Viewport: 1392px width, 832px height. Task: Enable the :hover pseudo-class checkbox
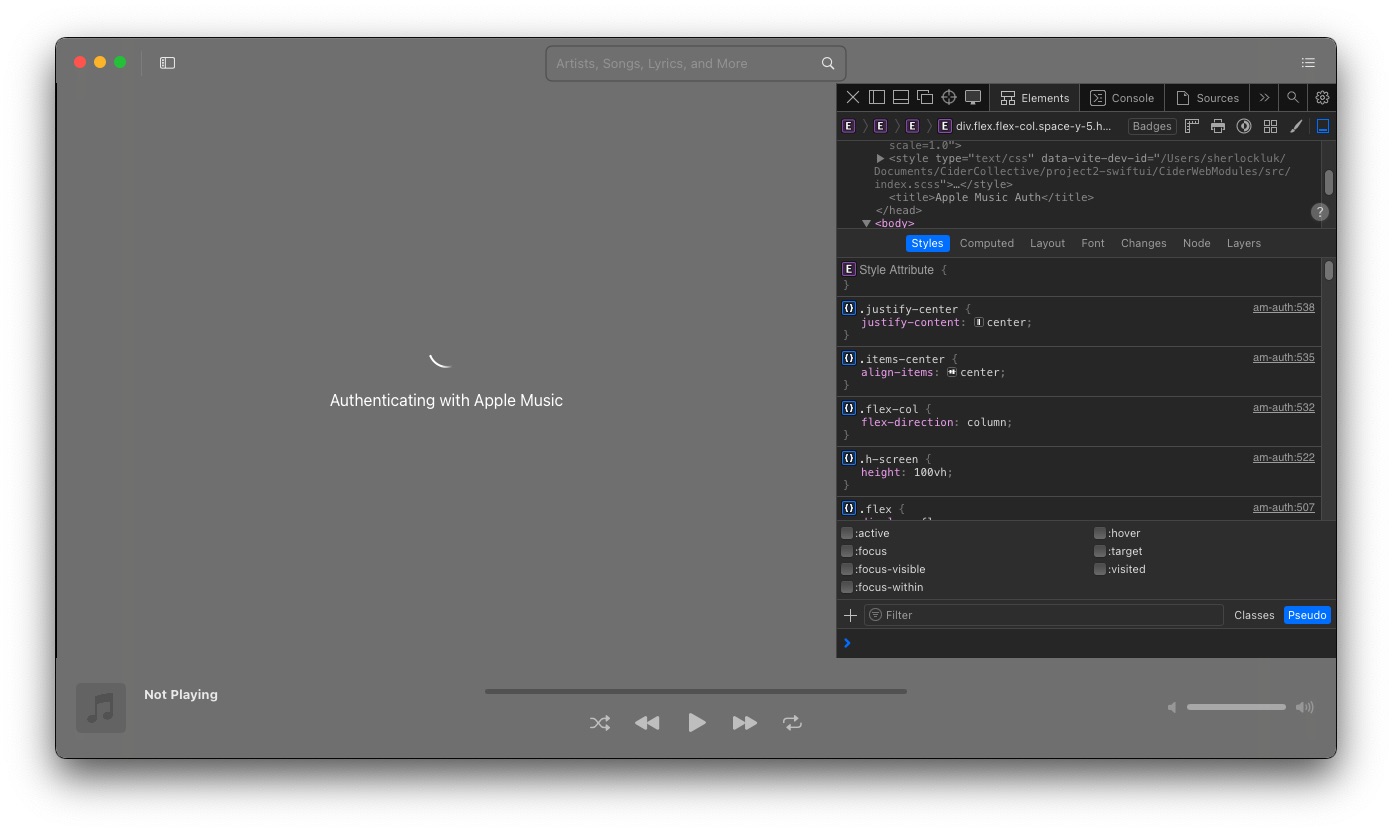[x=1100, y=533]
